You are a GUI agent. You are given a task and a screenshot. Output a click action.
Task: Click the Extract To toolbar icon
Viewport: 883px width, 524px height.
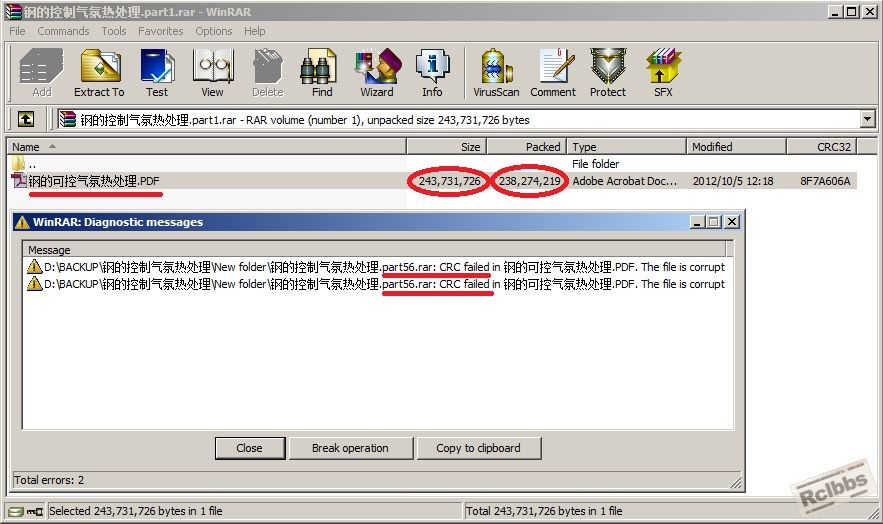(99, 72)
